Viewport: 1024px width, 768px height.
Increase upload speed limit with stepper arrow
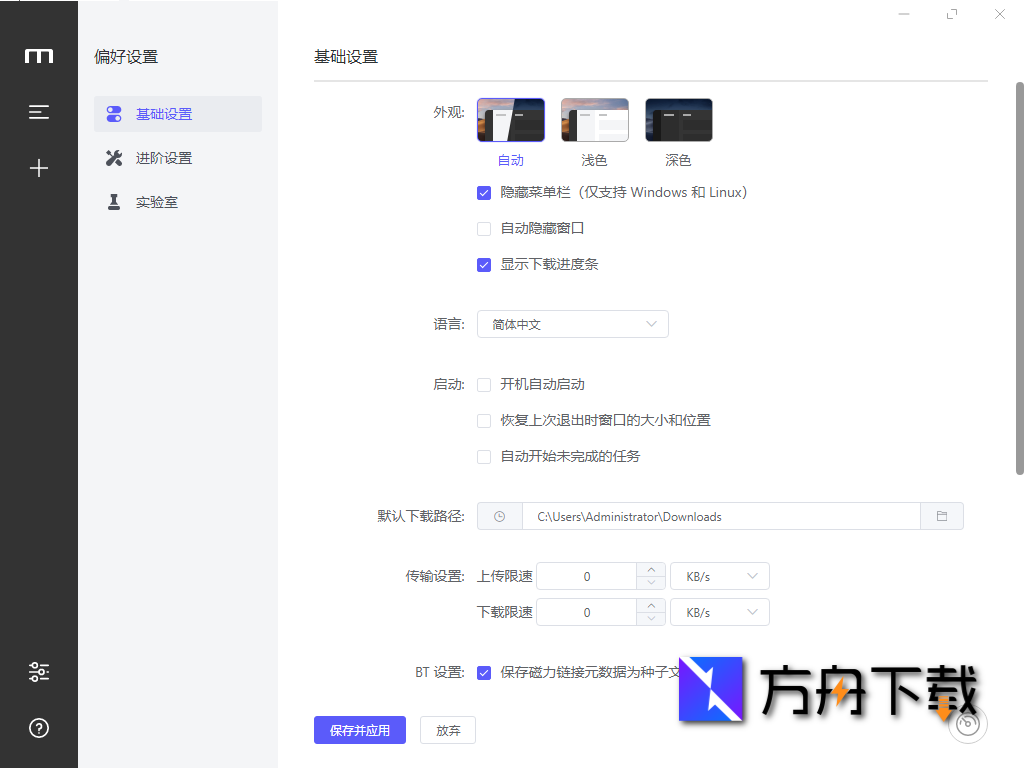tap(652, 570)
